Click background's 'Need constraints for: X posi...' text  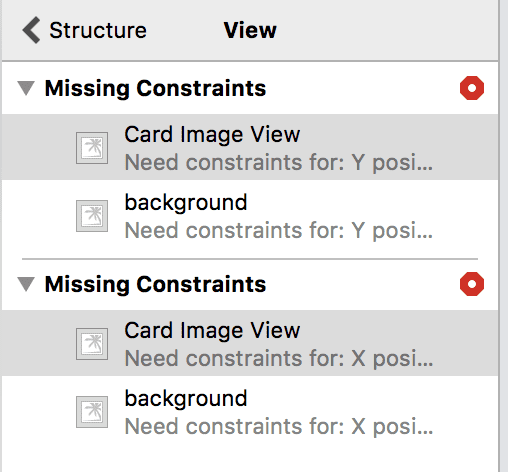pyautogui.click(x=279, y=426)
